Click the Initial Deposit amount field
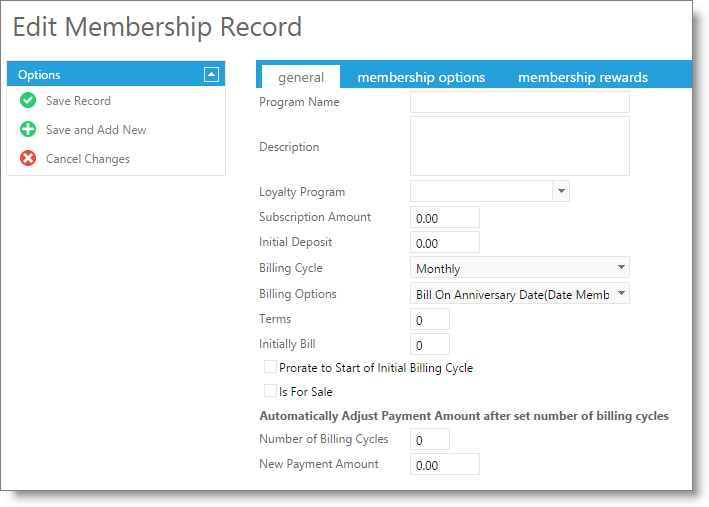This screenshot has height=507, width=709. click(444, 242)
